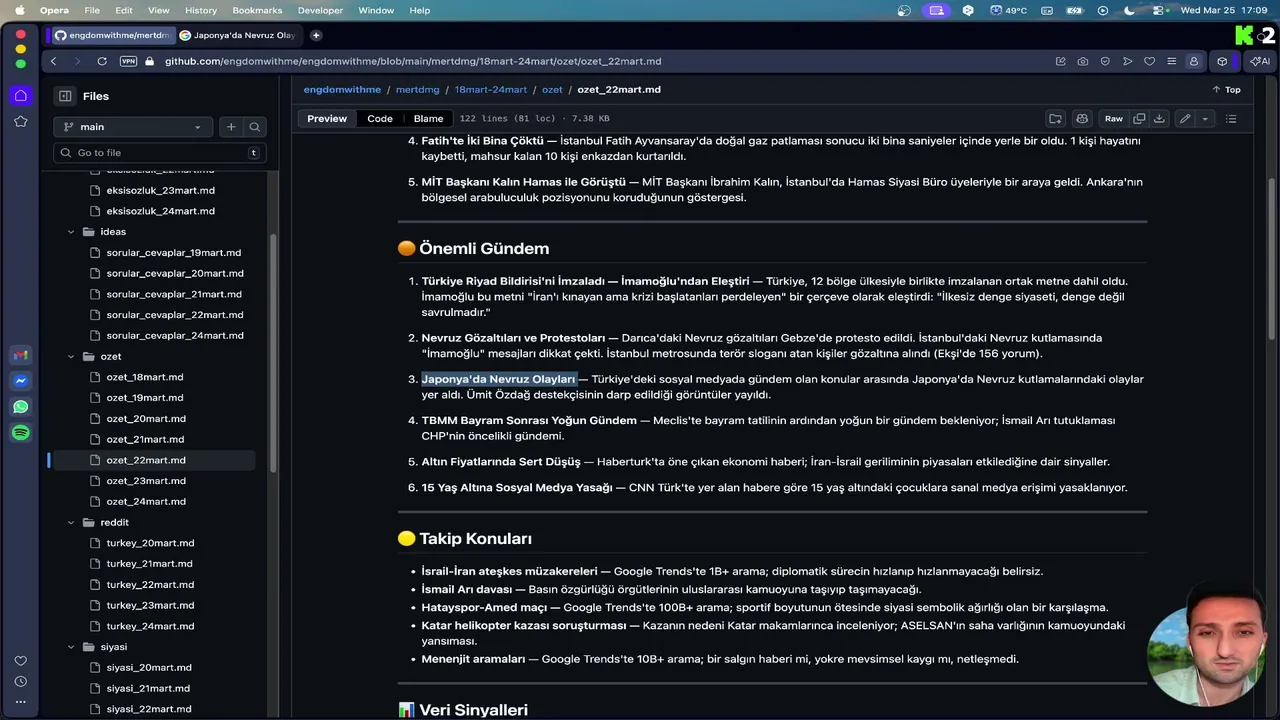Open the main branch dropdown
Image resolution: width=1280 pixels, height=720 pixels.
point(133,127)
